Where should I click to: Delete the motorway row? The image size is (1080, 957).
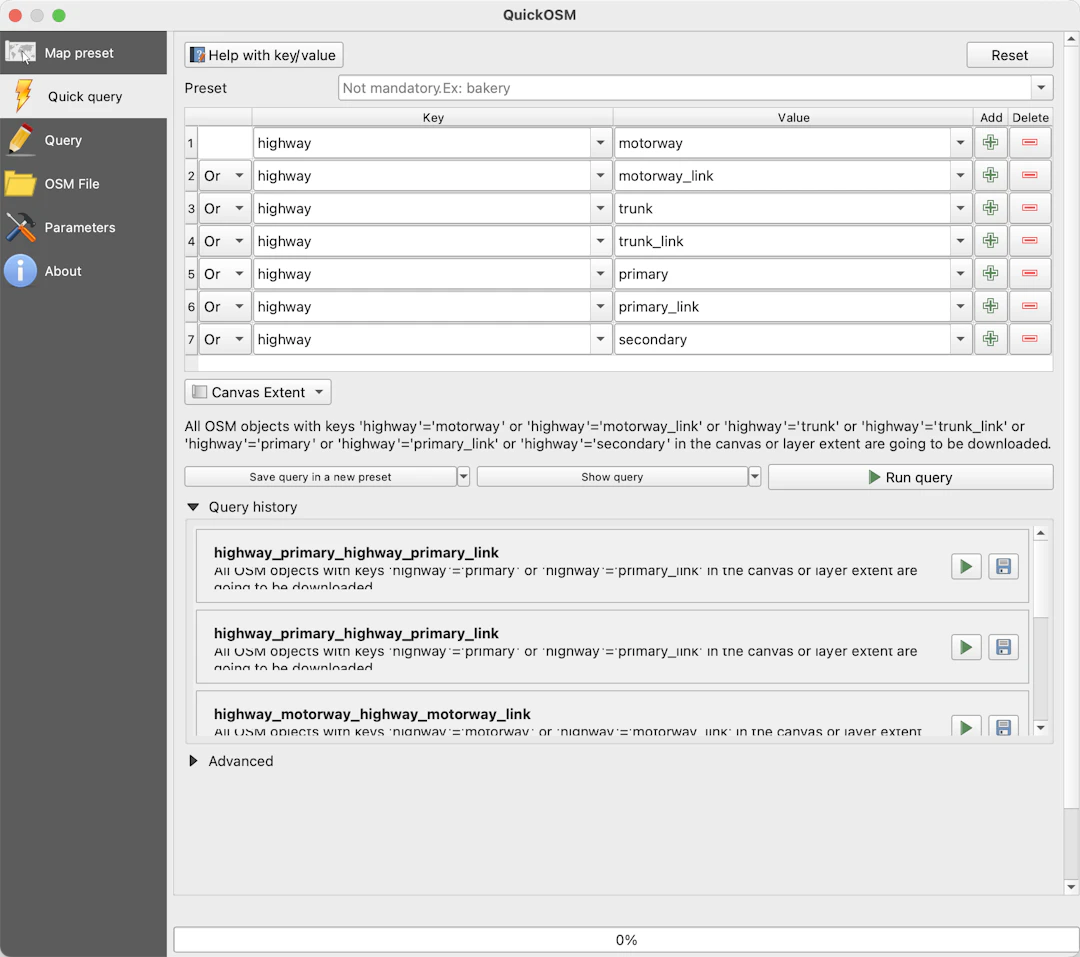click(x=1030, y=143)
